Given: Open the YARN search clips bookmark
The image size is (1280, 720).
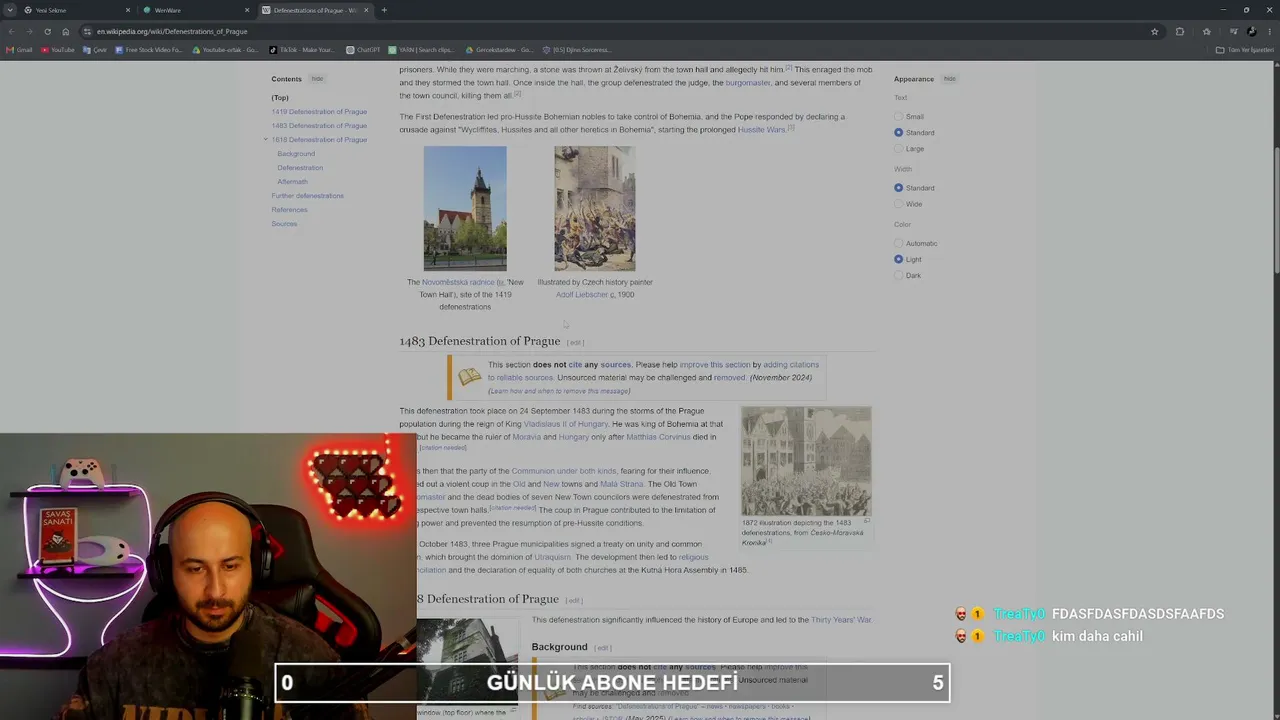Looking at the screenshot, I should point(421,50).
